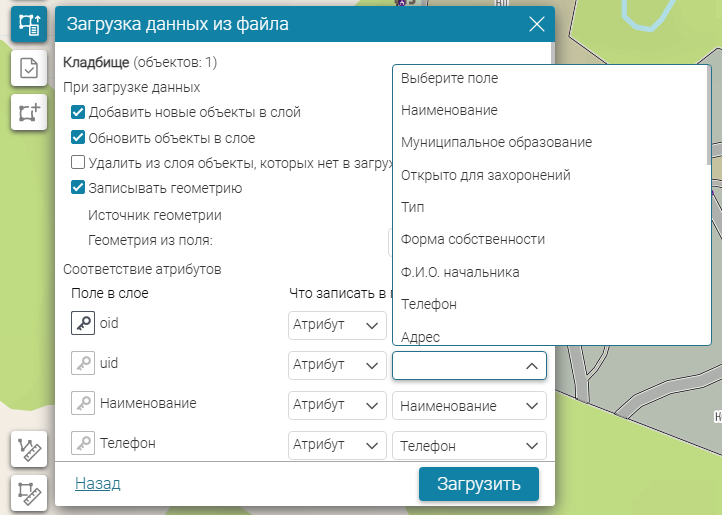Screen dimensions: 722x515
Task: Uncheck 'Записывать геометрию' checkbox
Action: pyautogui.click(x=78, y=187)
